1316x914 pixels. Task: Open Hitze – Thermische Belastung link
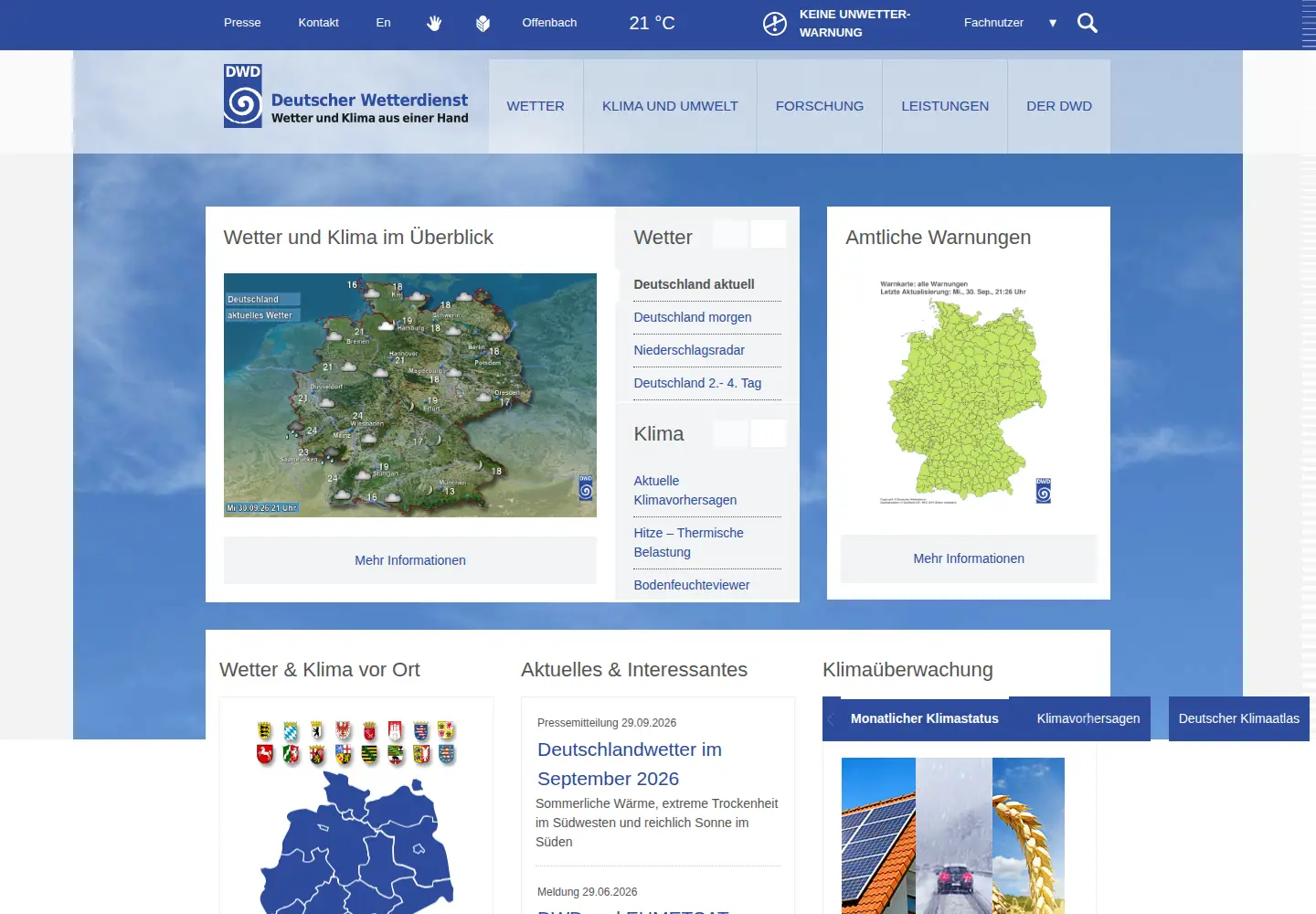click(x=688, y=542)
